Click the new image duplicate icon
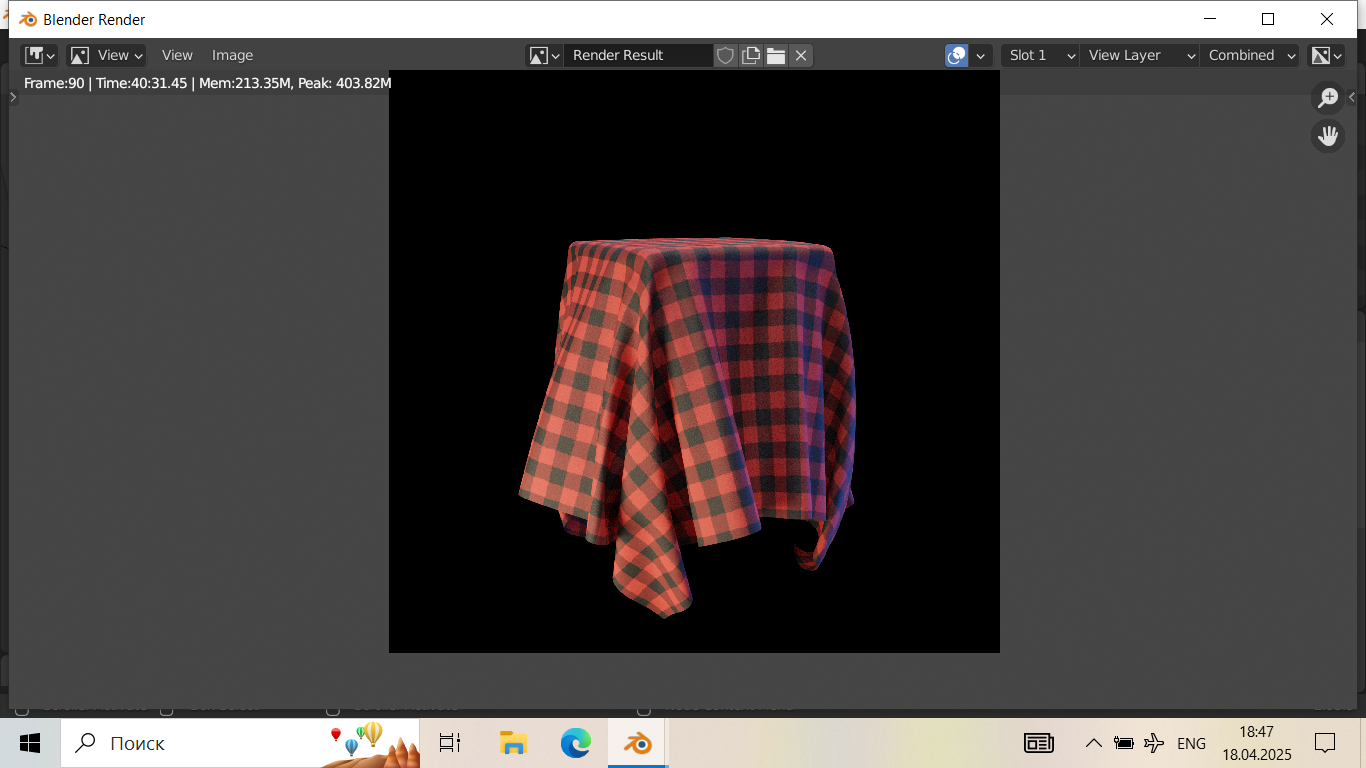 pos(751,56)
